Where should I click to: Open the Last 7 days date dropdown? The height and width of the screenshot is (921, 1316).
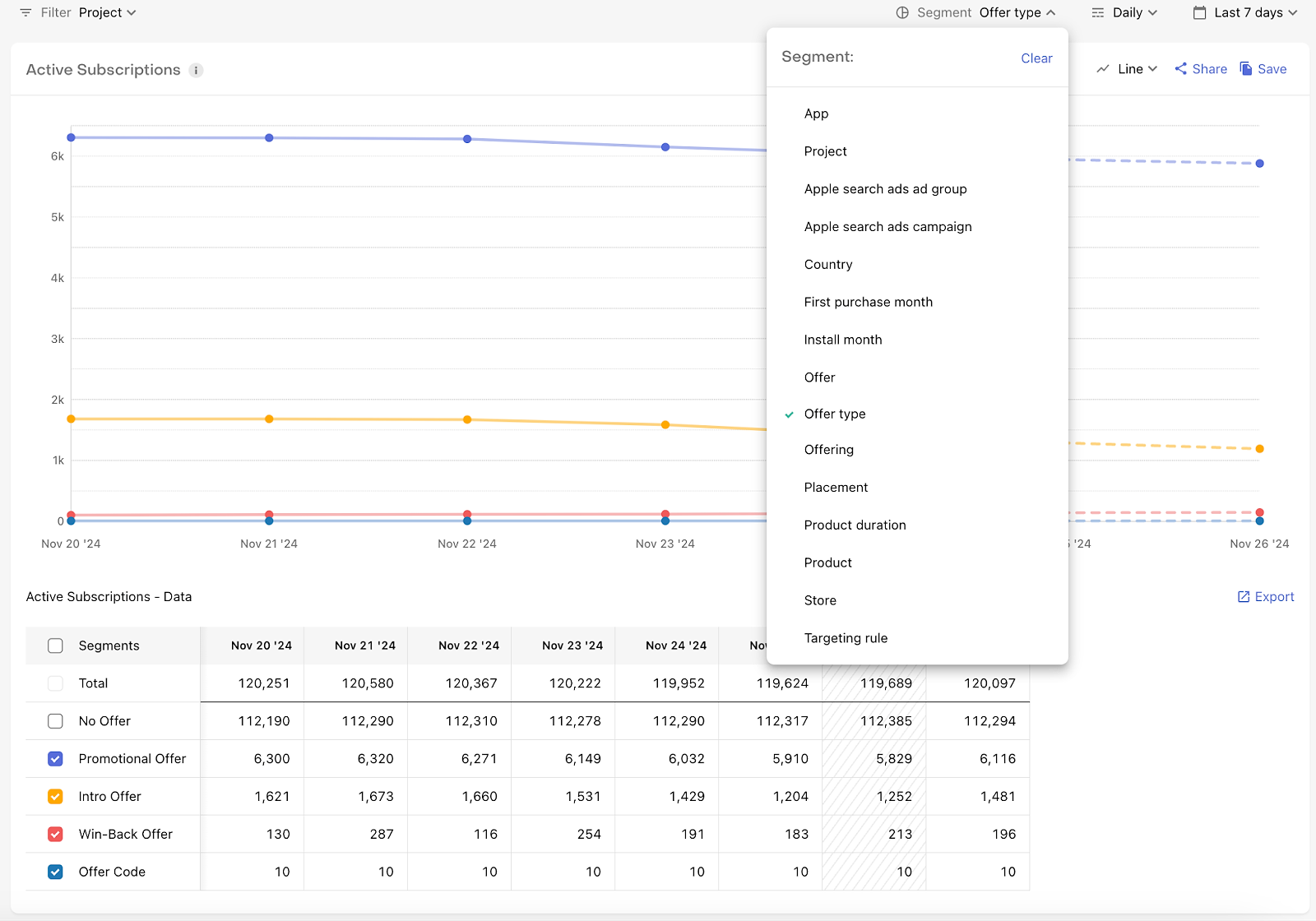(x=1255, y=12)
